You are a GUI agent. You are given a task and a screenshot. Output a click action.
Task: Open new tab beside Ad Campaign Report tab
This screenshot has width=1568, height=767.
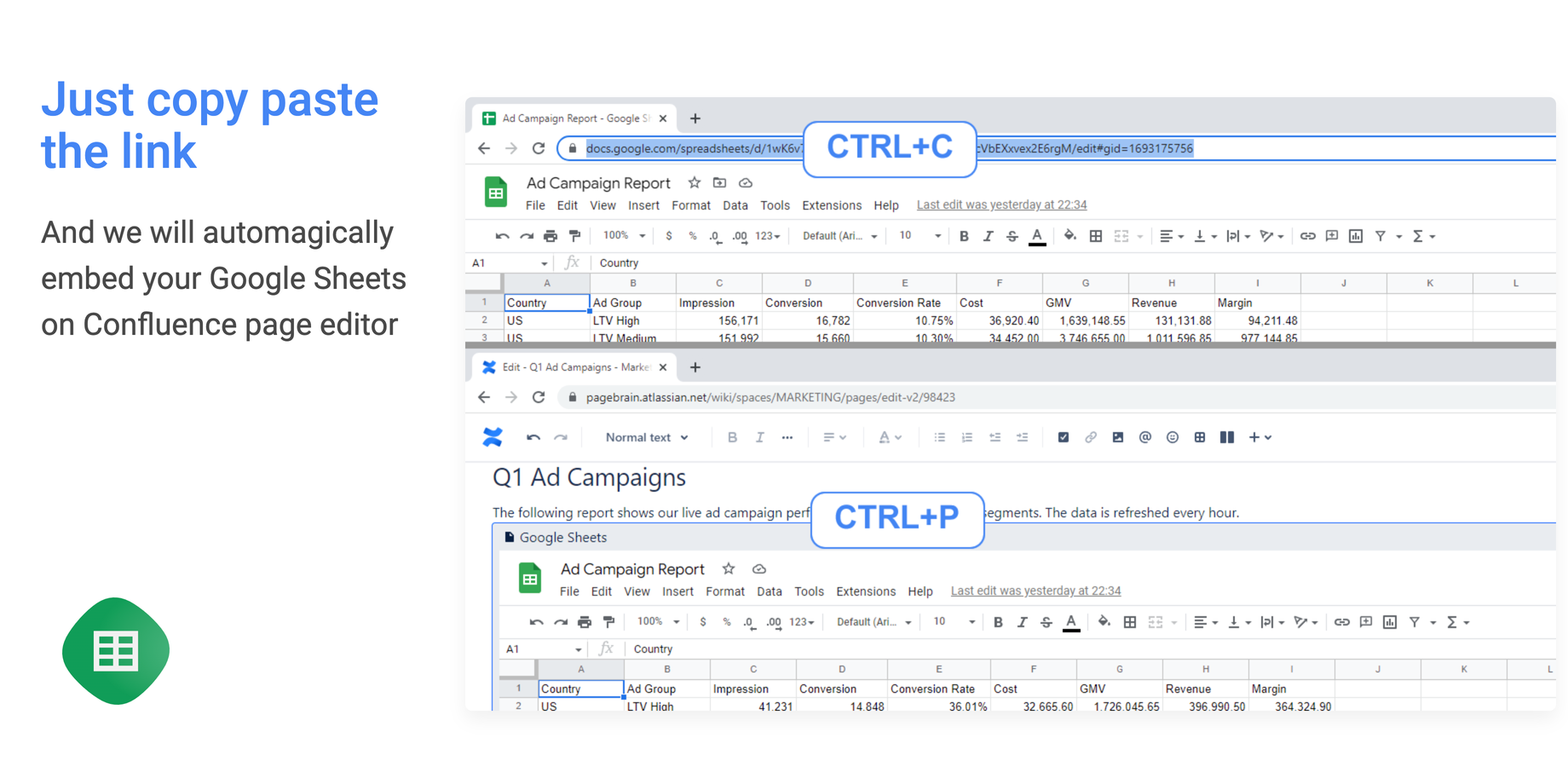pos(695,118)
